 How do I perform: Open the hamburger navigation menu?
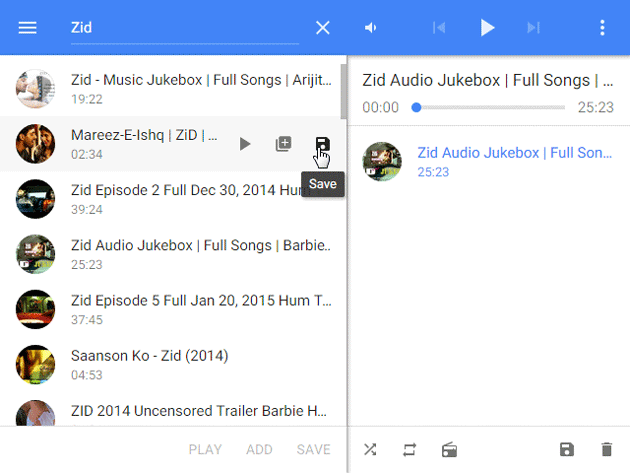pyautogui.click(x=27, y=28)
